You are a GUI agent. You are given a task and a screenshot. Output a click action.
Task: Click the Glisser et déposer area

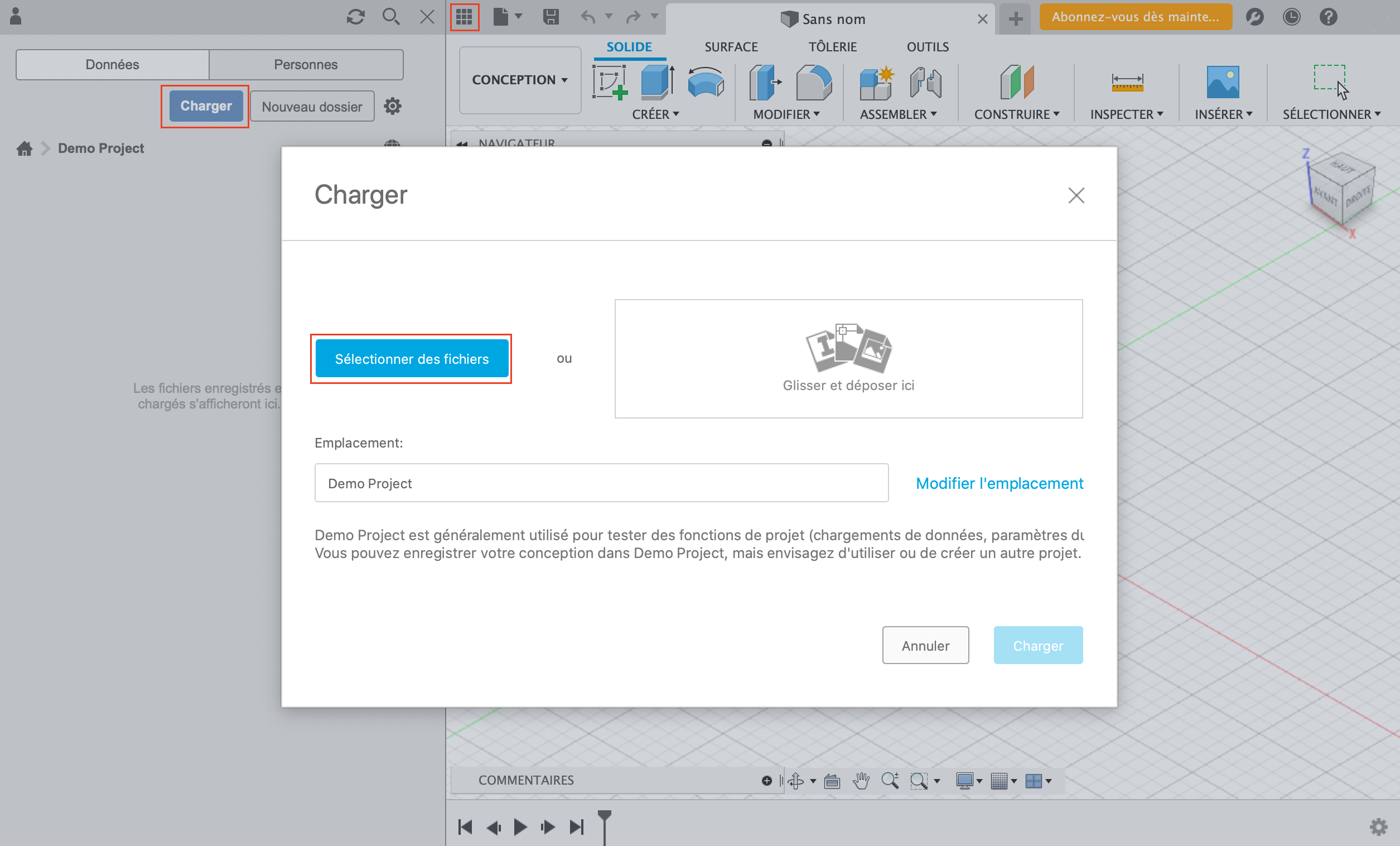(849, 358)
